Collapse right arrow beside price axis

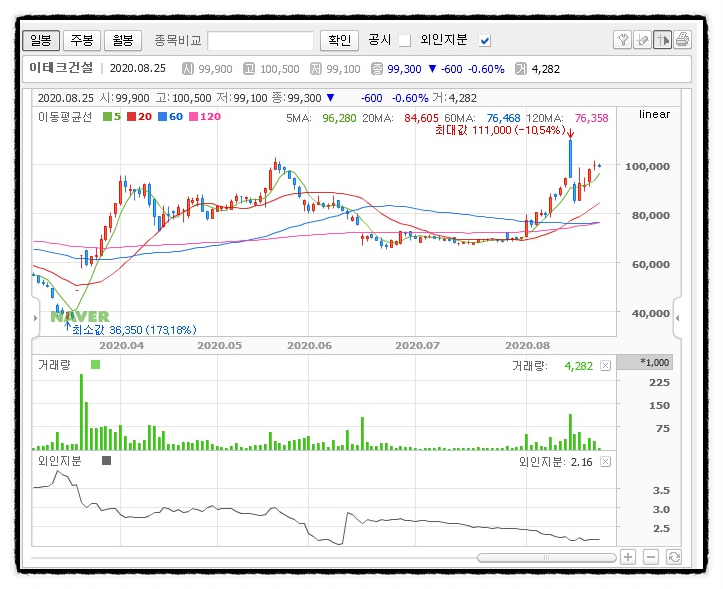click(x=677, y=318)
